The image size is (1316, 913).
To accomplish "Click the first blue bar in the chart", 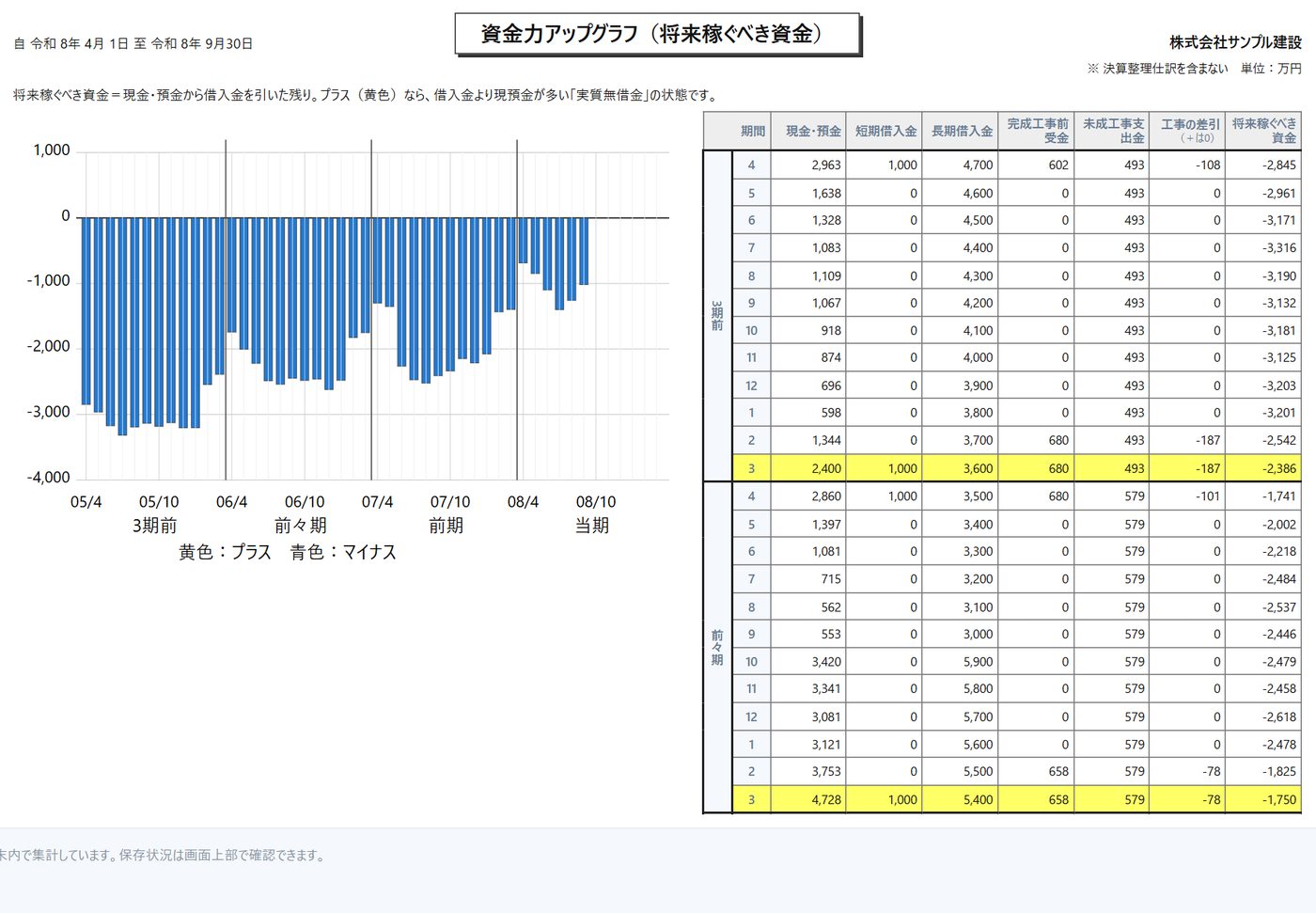I will [x=86, y=311].
